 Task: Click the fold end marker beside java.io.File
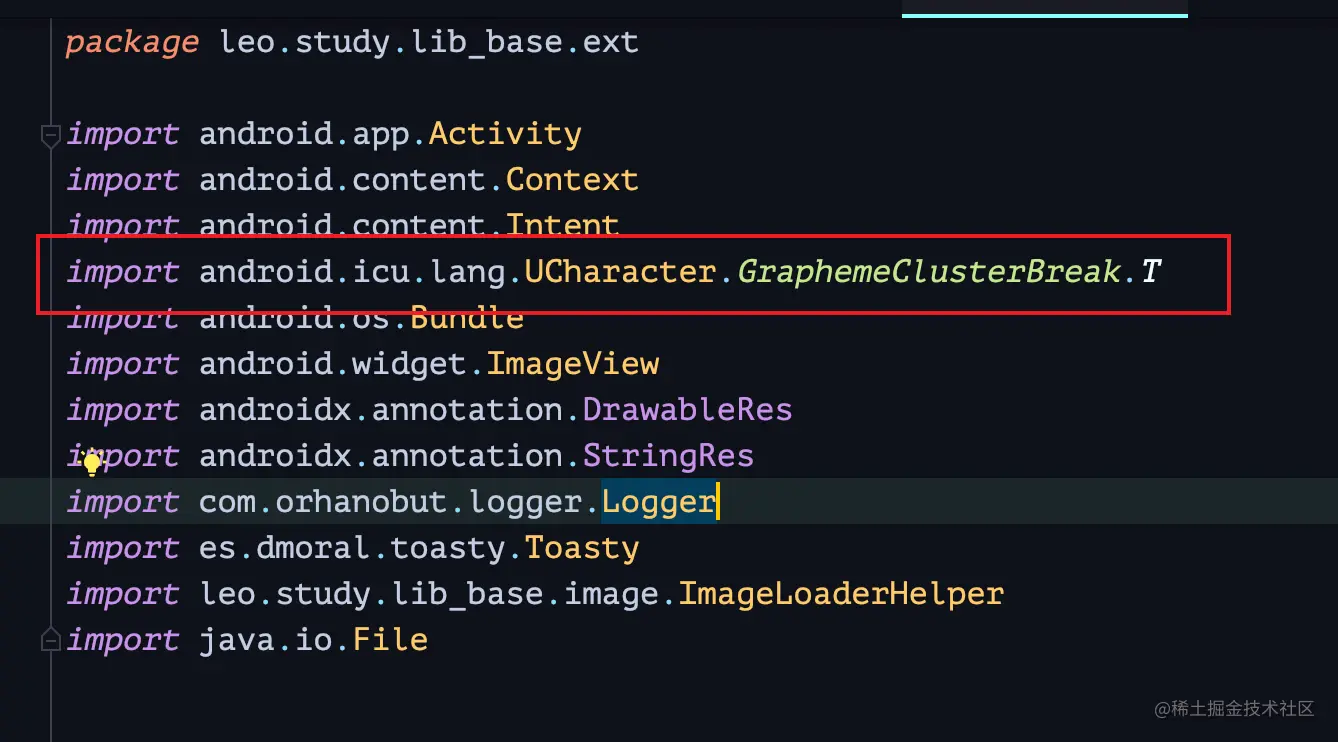coord(50,639)
